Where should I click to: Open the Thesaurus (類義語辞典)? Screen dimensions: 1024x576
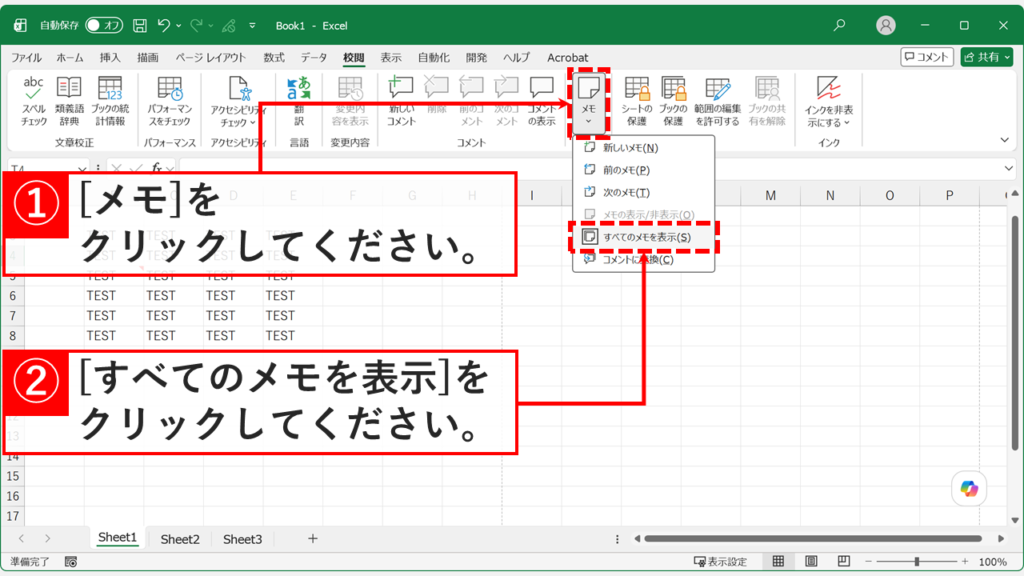pos(69,101)
